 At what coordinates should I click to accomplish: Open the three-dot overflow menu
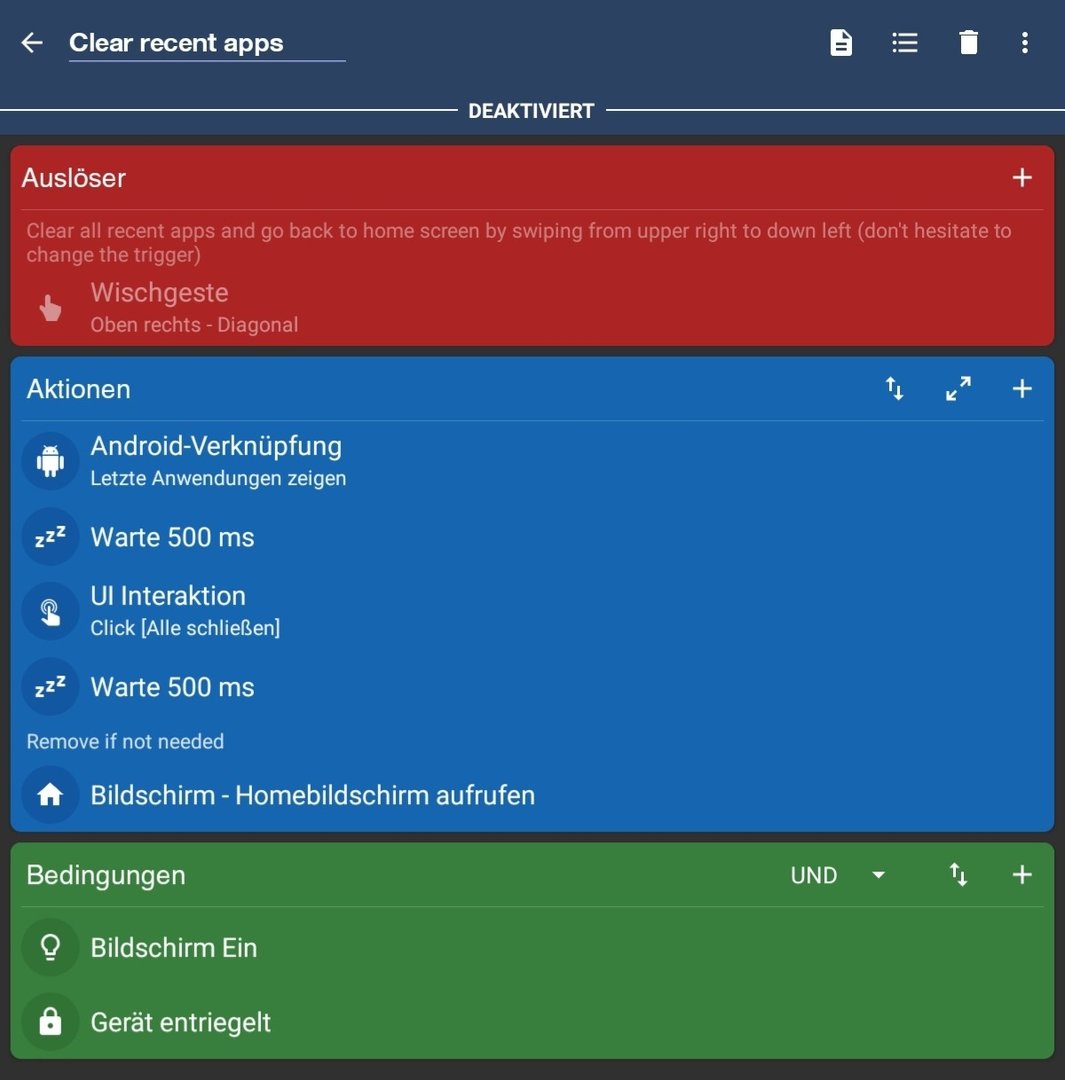1025,43
